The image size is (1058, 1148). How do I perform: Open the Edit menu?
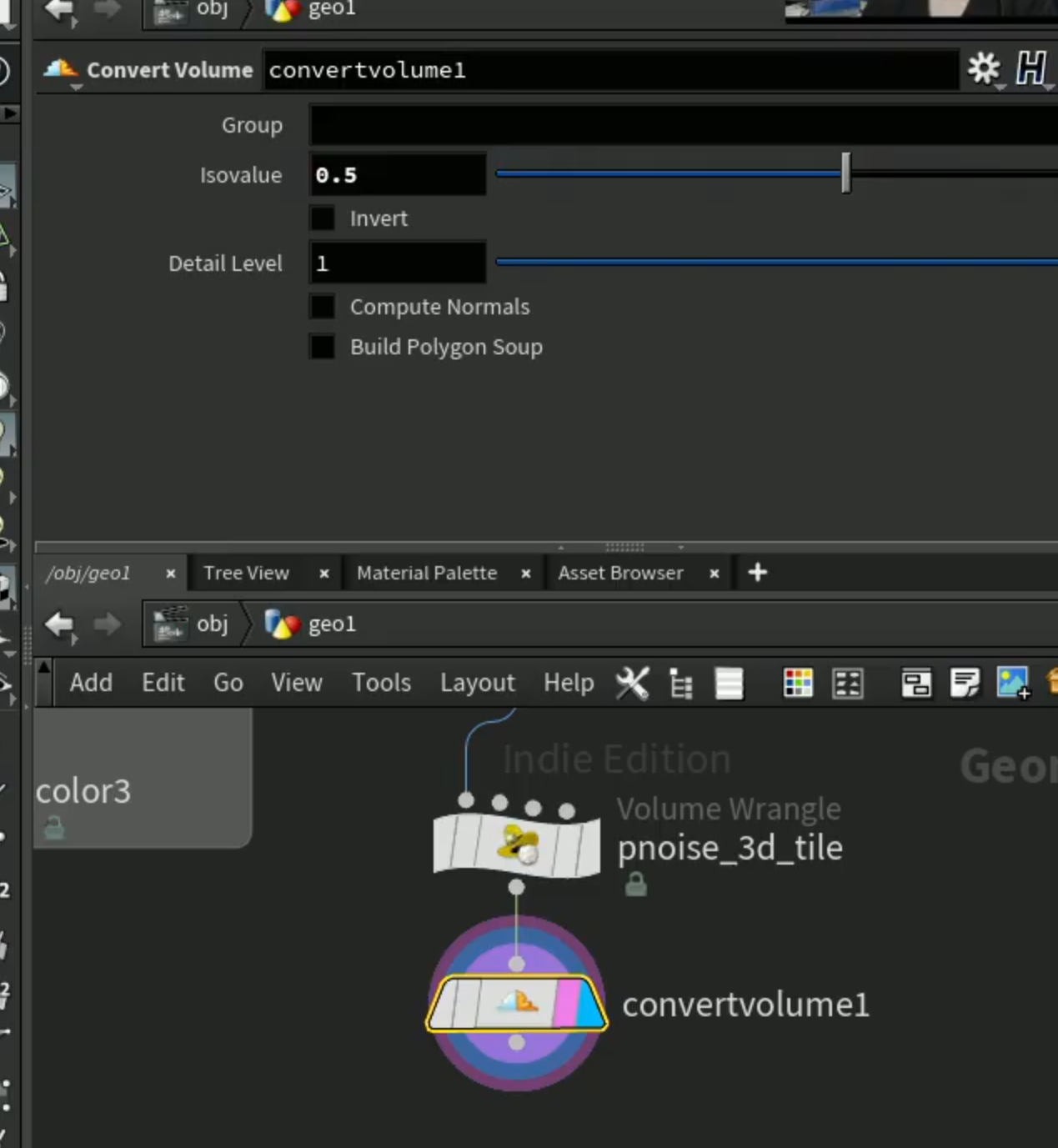163,683
